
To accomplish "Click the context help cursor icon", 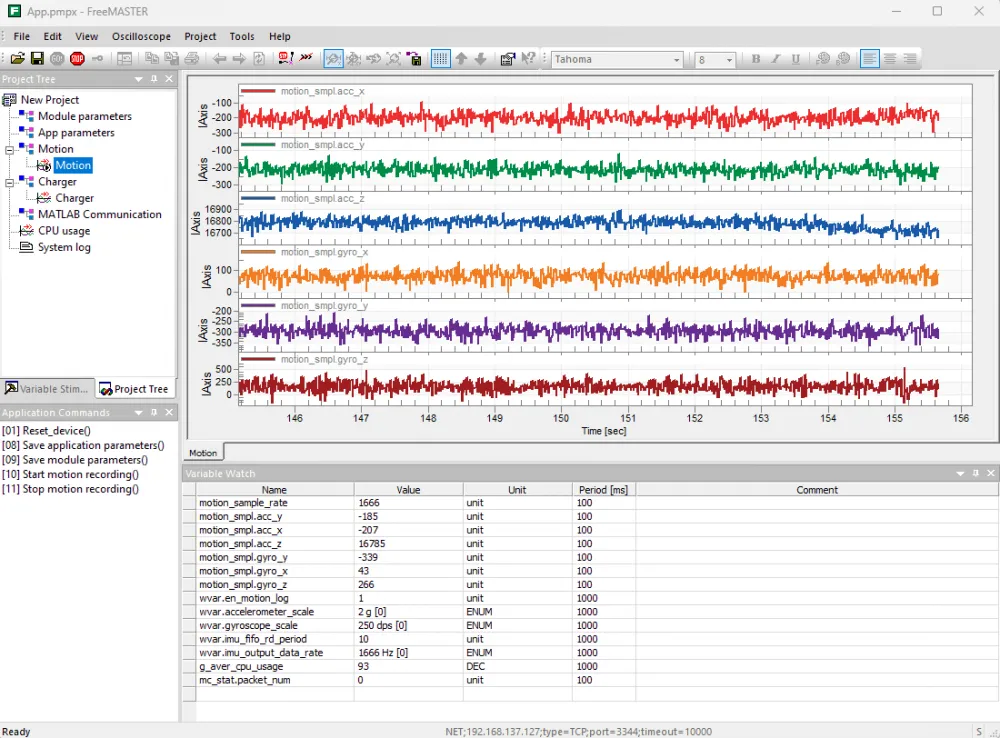I will pyautogui.click(x=528, y=59).
